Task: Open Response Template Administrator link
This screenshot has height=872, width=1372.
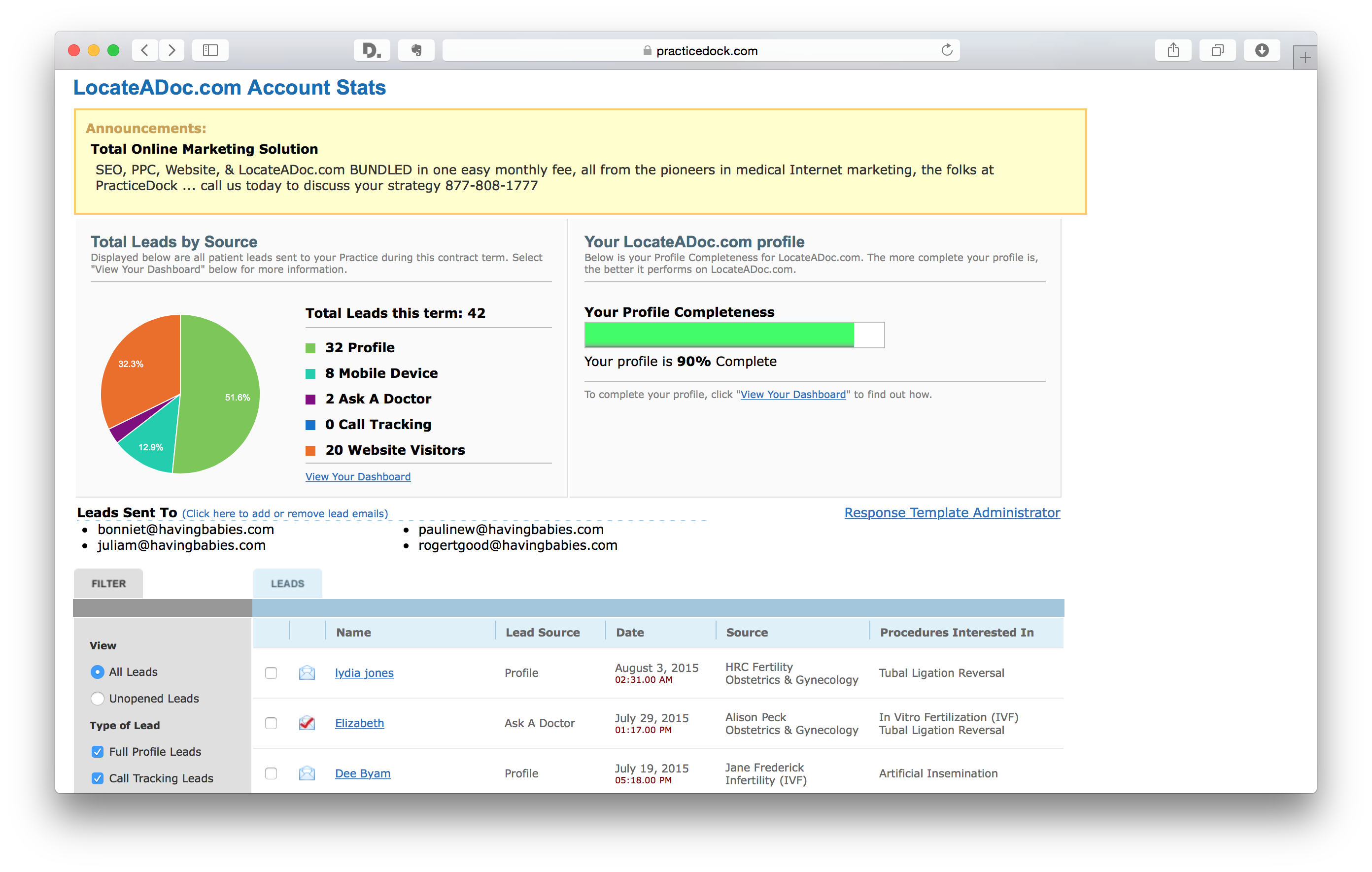Action: [952, 512]
